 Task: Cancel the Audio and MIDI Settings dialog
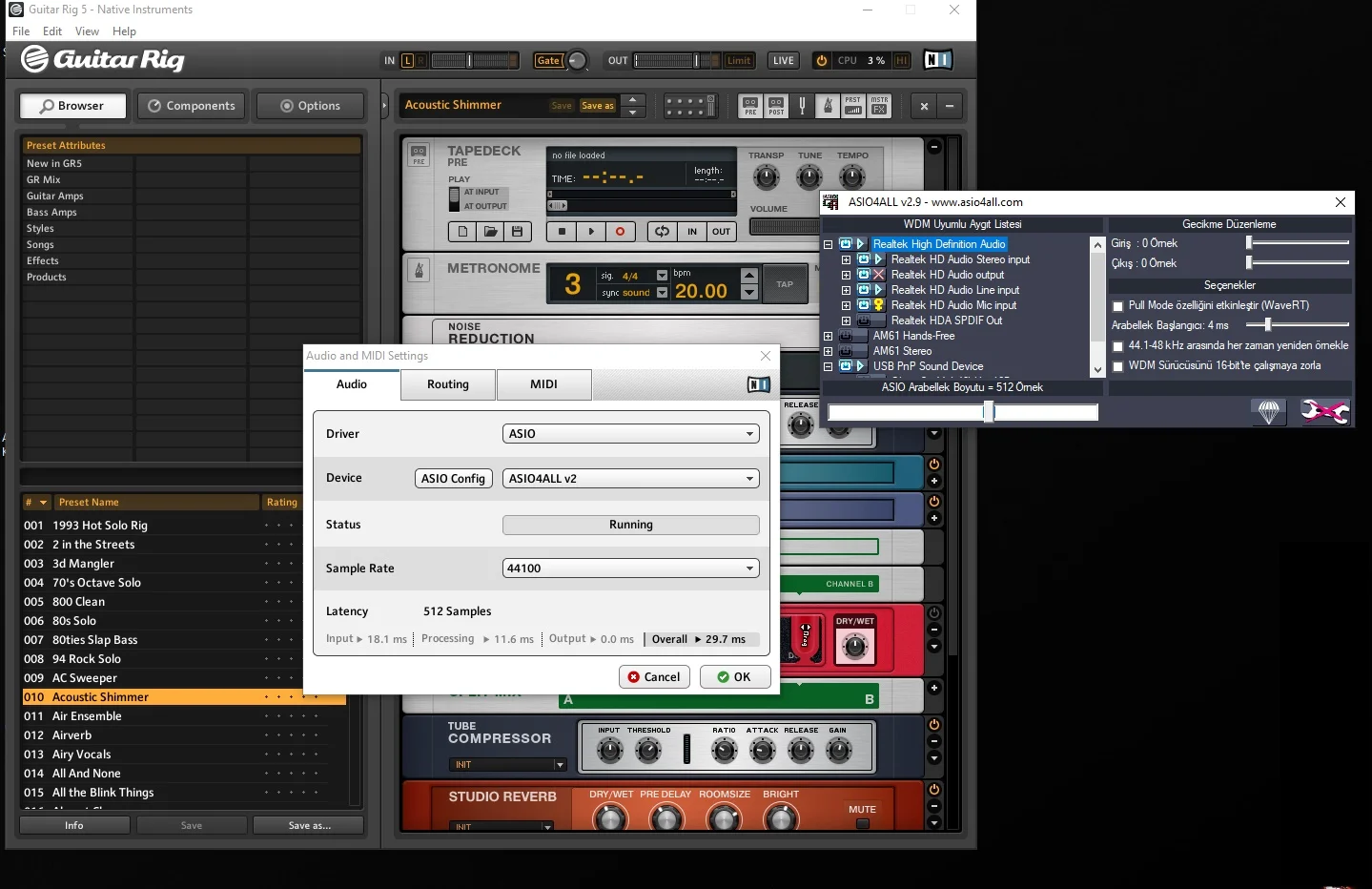(x=654, y=677)
